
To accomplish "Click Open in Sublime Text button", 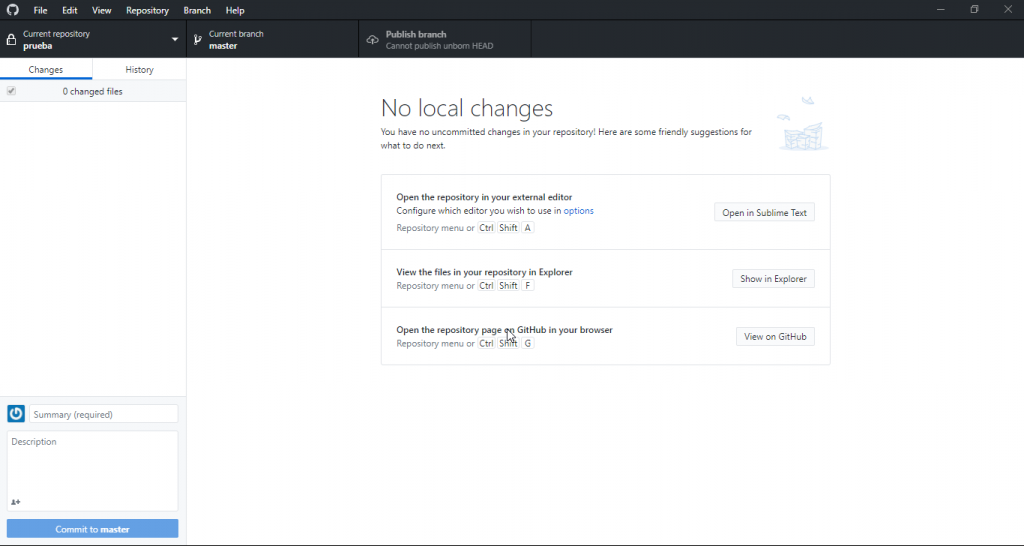I will pyautogui.click(x=764, y=212).
